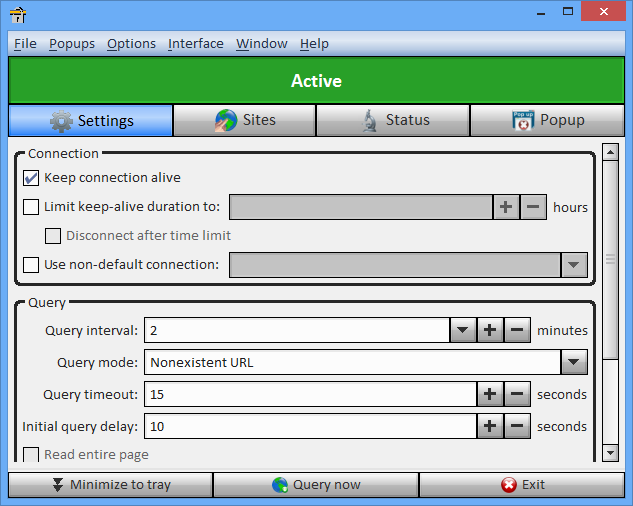633x506 pixels.
Task: Open the Popups menu
Action: point(72,44)
